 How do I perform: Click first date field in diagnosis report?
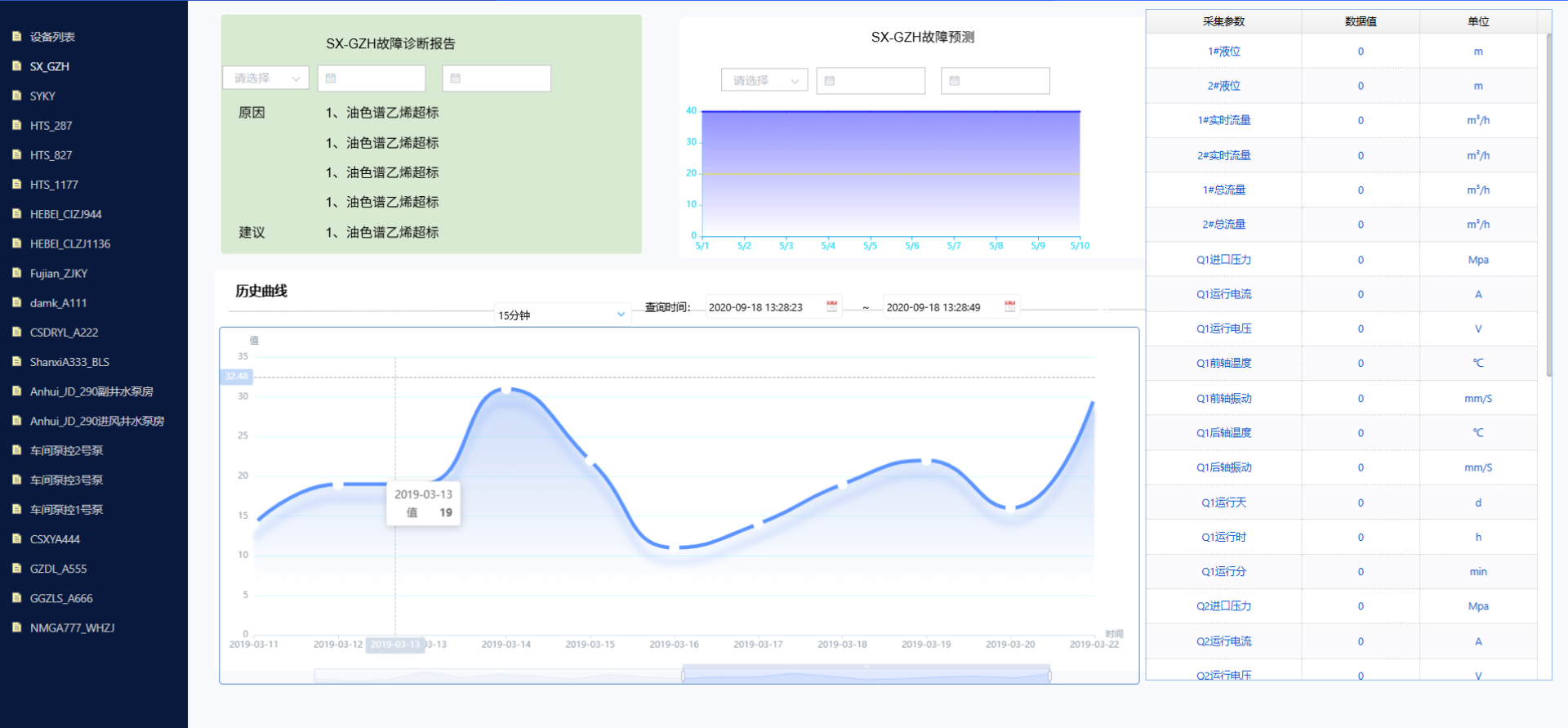coord(372,78)
